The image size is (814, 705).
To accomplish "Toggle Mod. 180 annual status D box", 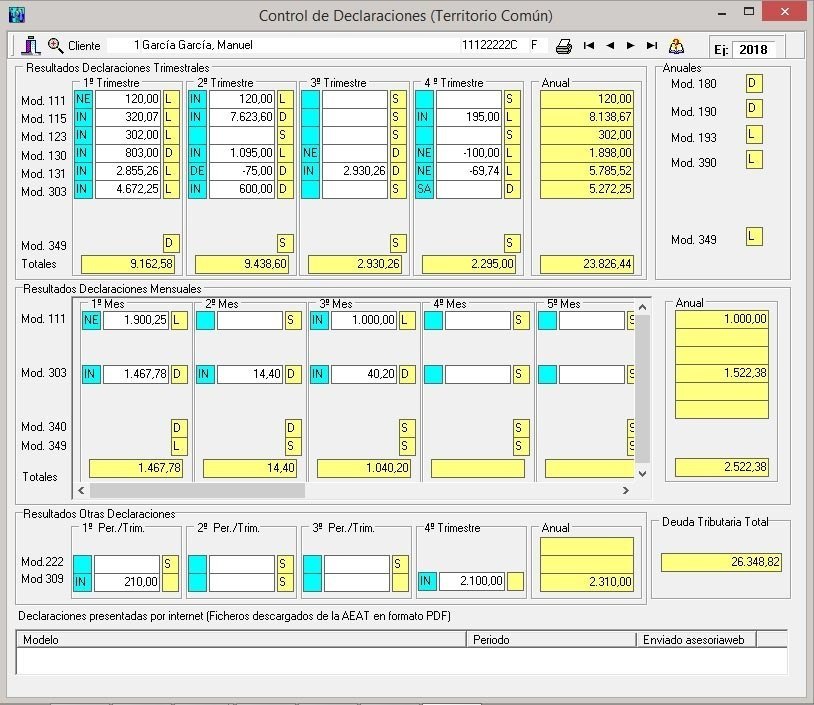I will tap(754, 83).
